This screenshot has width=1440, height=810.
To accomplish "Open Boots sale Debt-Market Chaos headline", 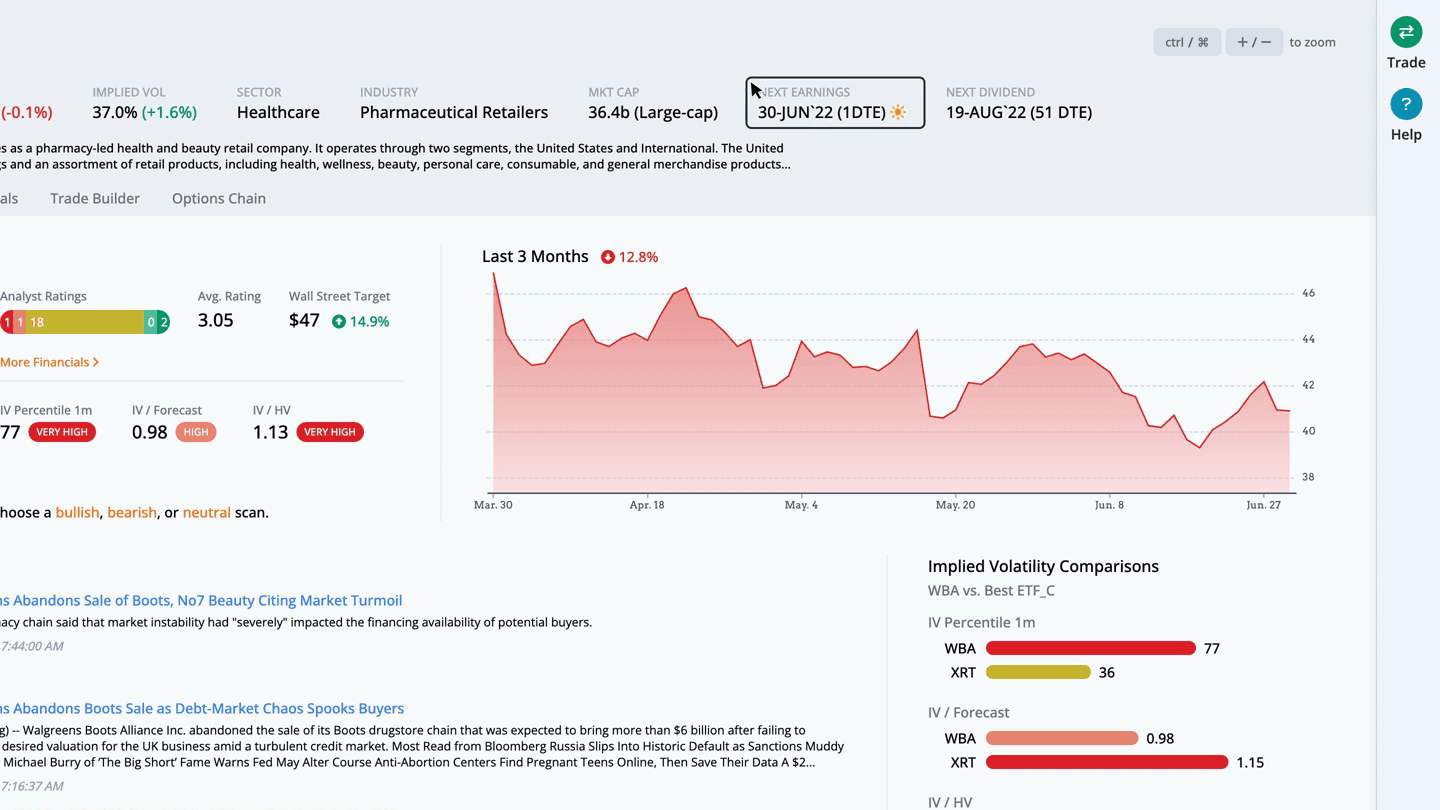I will coord(202,708).
